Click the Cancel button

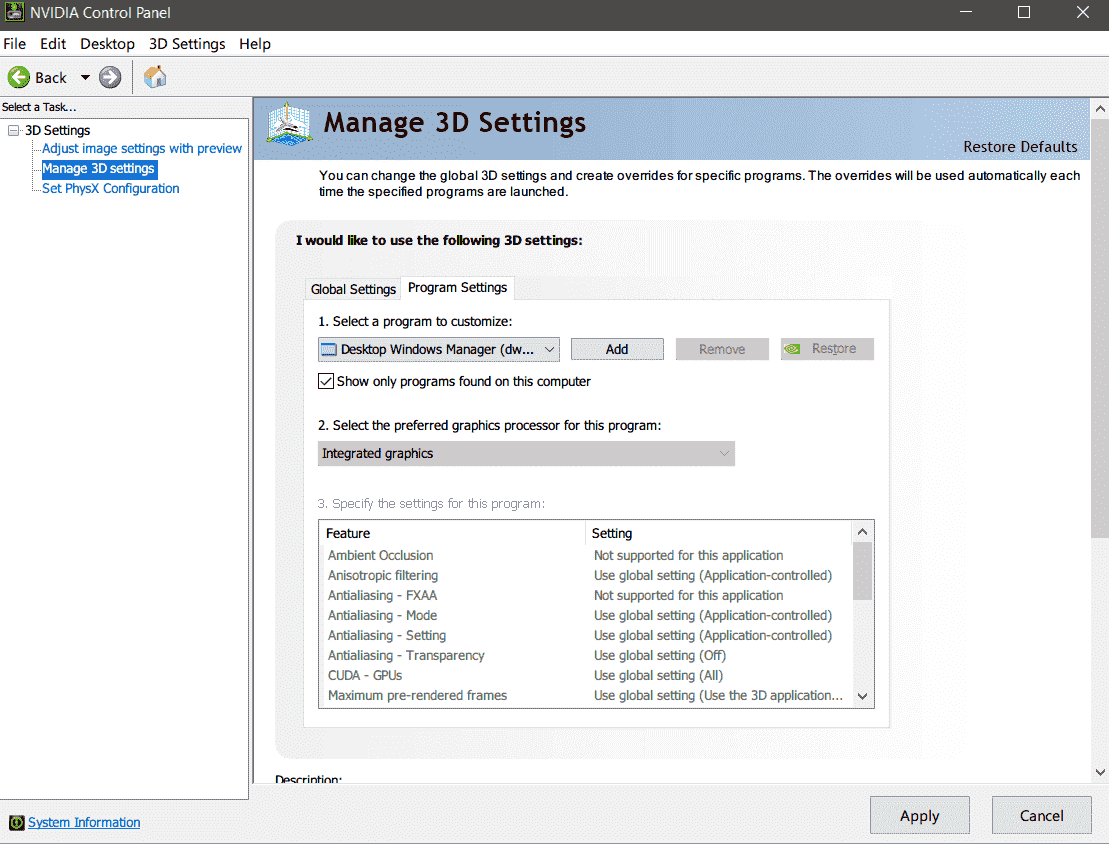[1041, 815]
